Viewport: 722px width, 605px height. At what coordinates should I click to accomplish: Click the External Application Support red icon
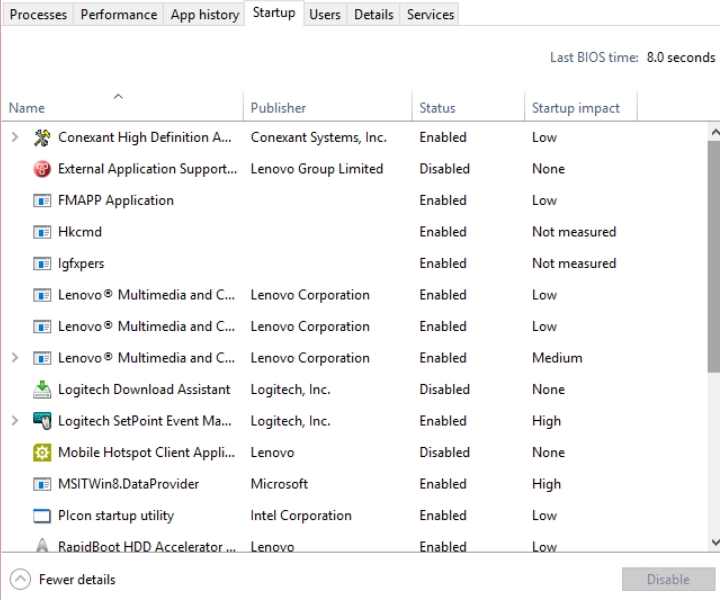click(42, 169)
